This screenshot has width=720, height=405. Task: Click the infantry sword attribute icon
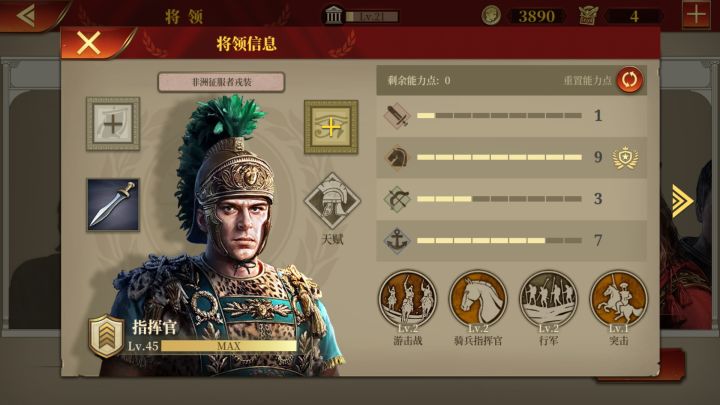(x=397, y=115)
